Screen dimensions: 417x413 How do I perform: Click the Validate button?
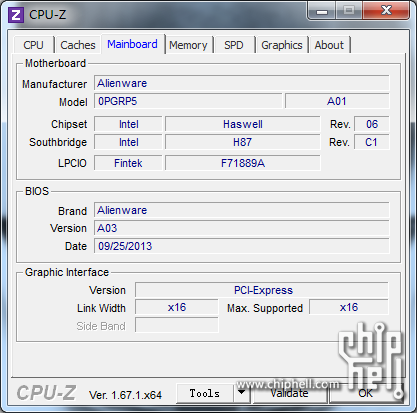coord(289,393)
